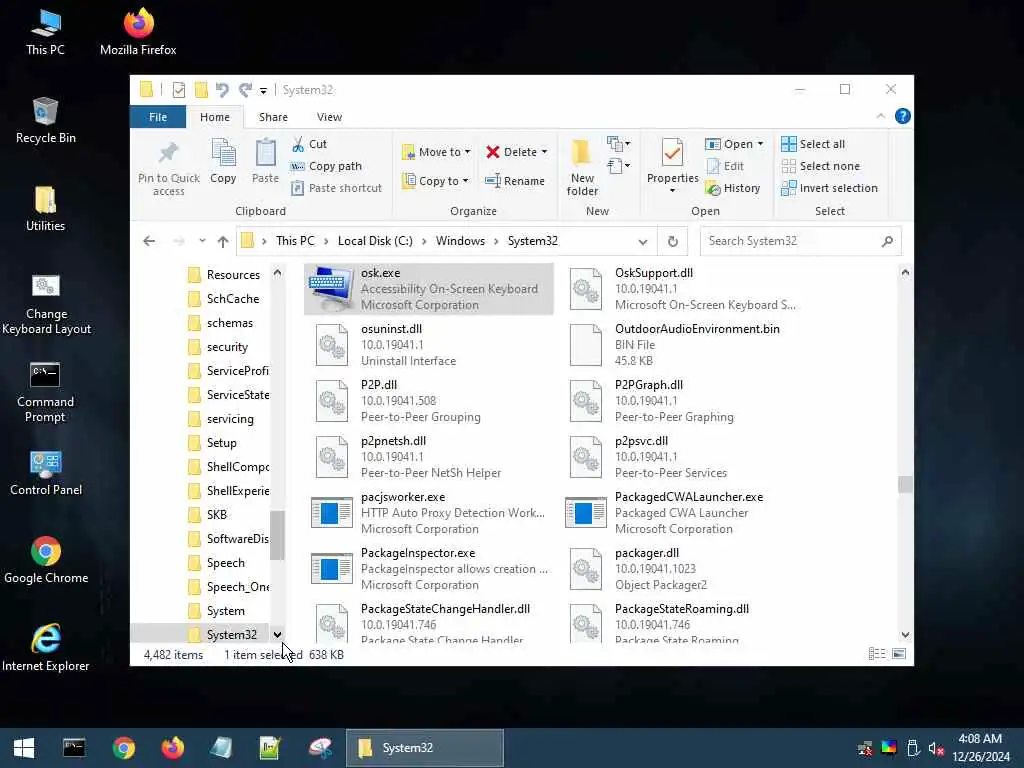The width and height of the screenshot is (1024, 768).
Task: Switch to large icons view layout
Action: (899, 654)
